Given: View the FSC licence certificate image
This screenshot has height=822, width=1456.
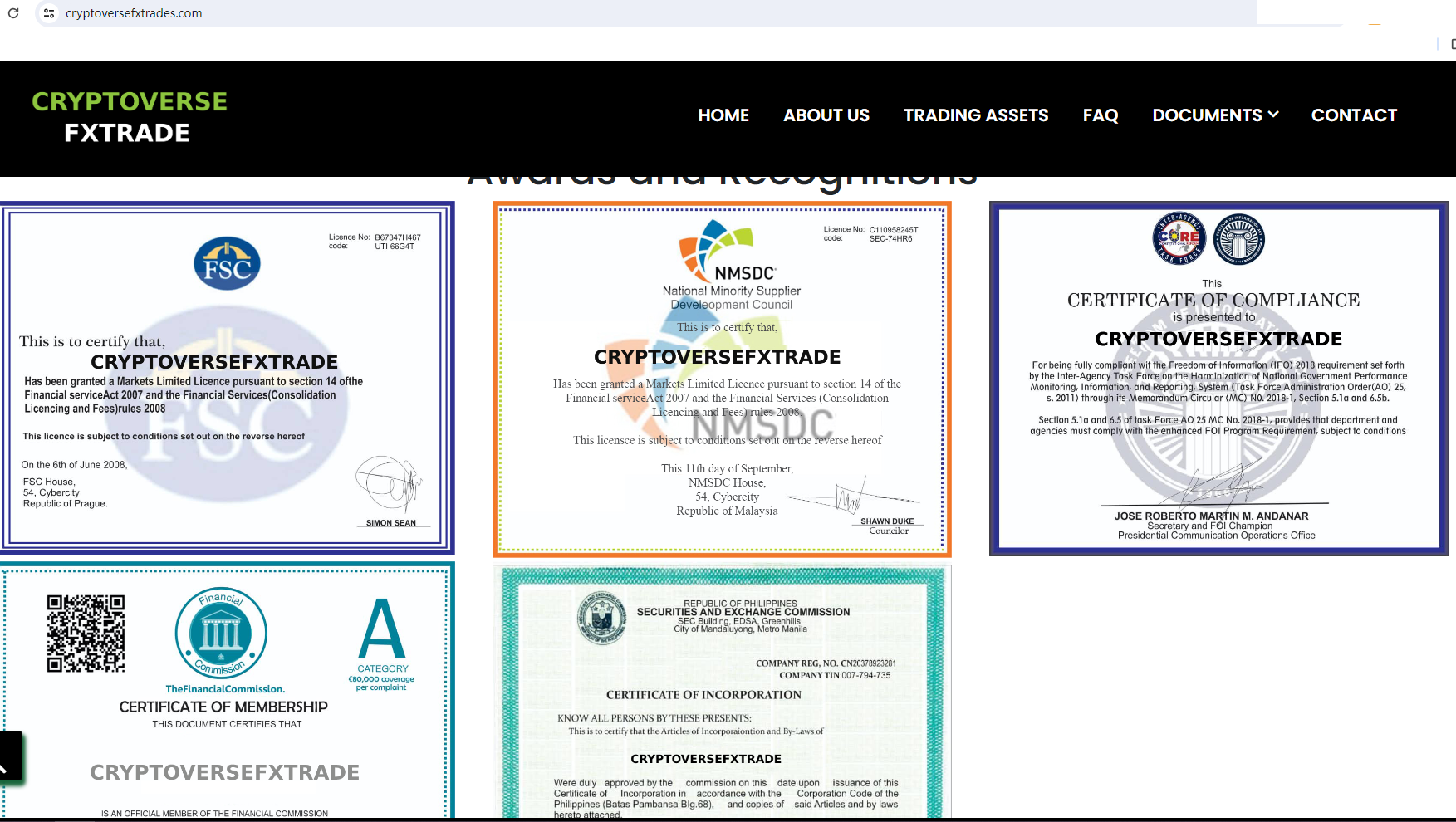Looking at the screenshot, I should [228, 378].
